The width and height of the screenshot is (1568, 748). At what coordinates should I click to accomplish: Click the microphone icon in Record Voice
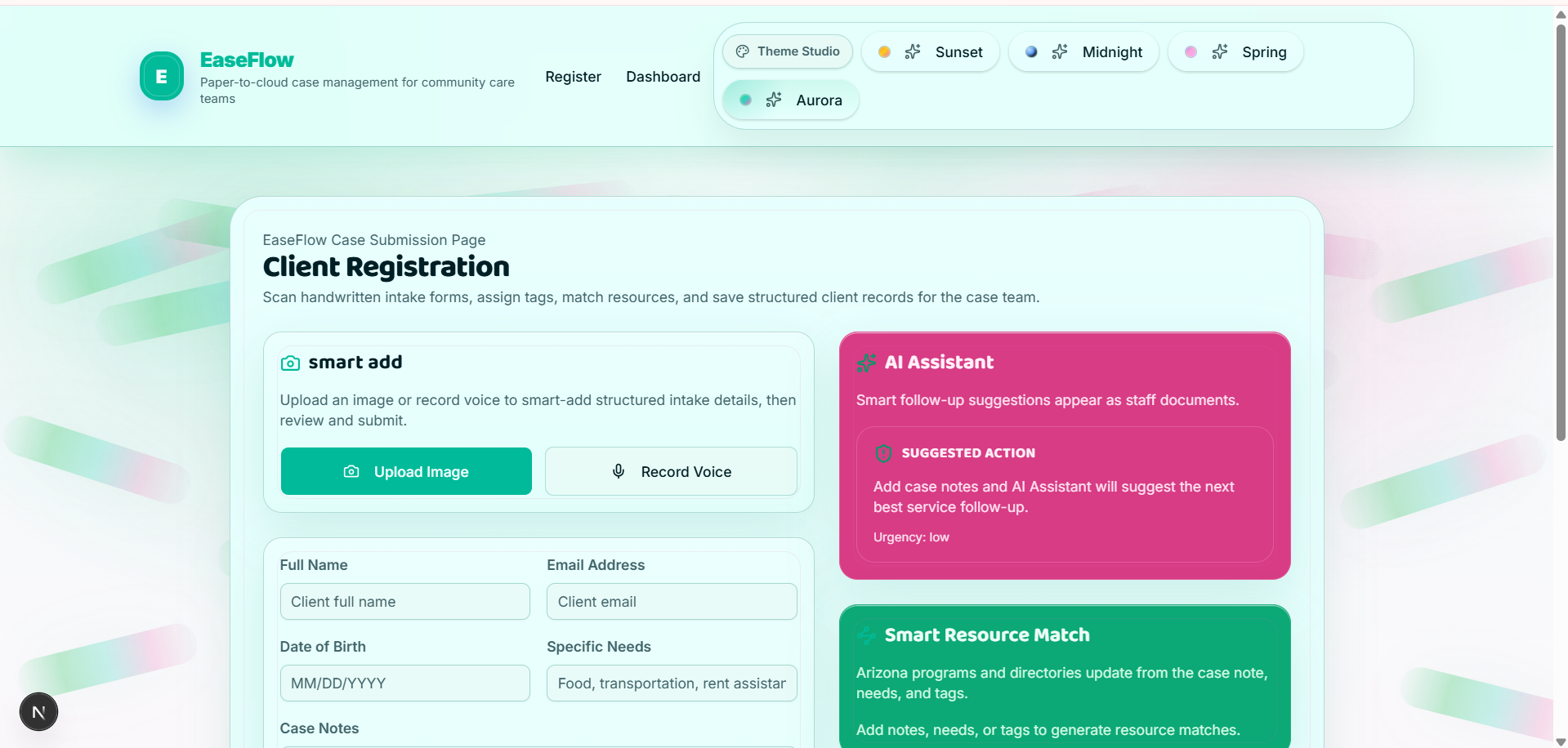tap(619, 471)
